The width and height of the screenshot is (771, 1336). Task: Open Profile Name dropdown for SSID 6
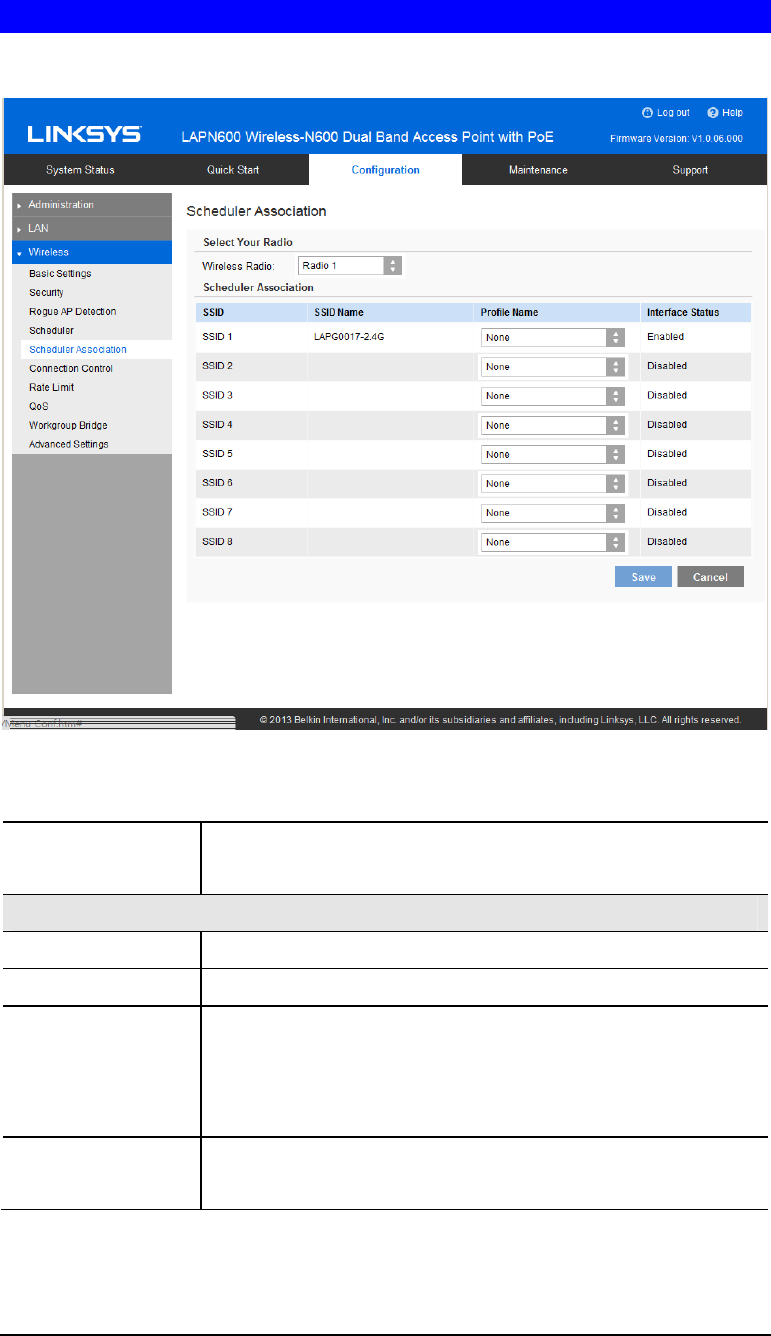[553, 484]
